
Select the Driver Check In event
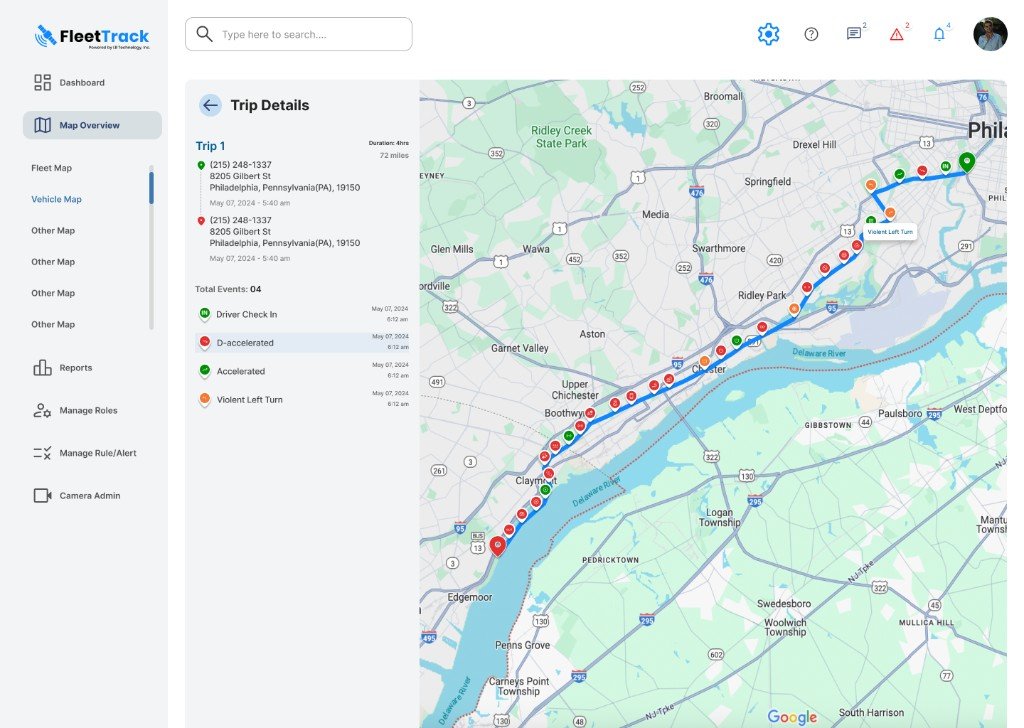coord(302,314)
